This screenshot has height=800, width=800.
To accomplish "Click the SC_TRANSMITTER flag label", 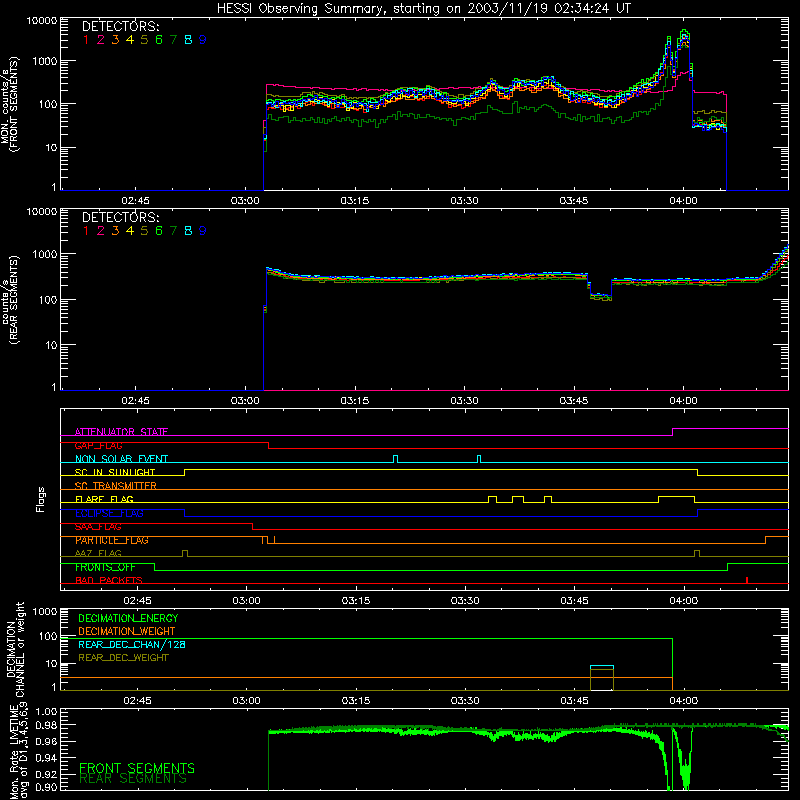I will coord(116,486).
